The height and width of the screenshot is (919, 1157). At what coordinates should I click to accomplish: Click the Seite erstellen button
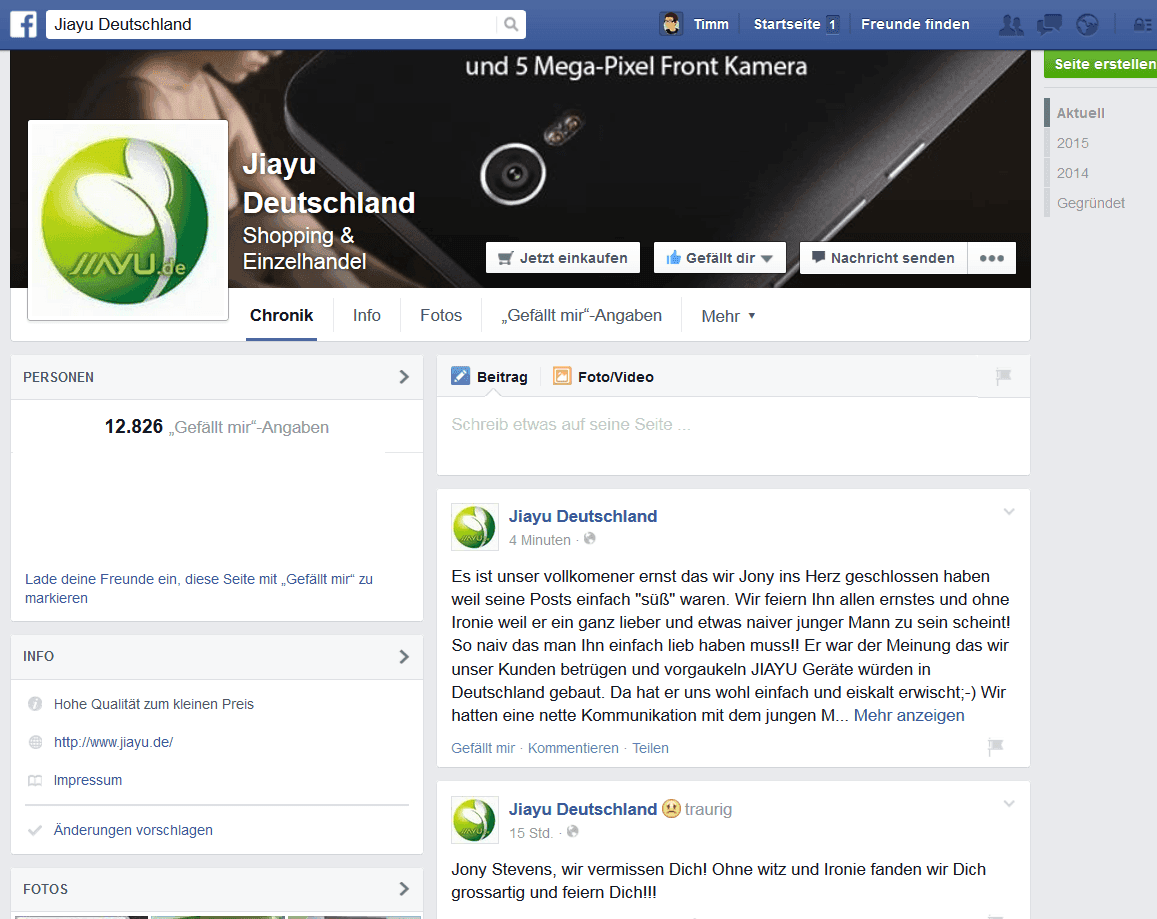pos(1101,64)
